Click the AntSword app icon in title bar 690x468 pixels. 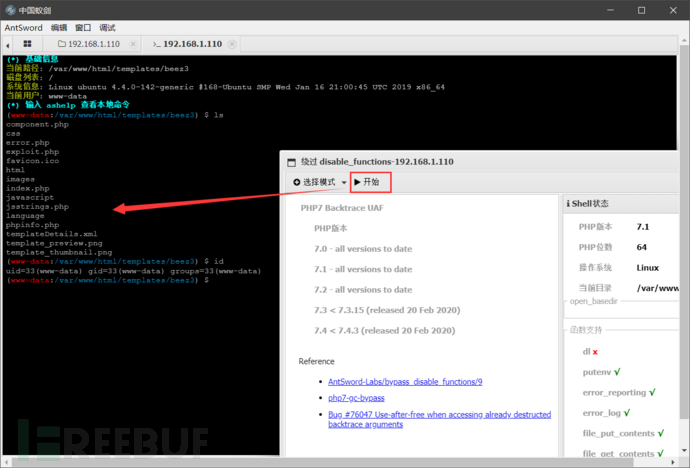pos(10,10)
